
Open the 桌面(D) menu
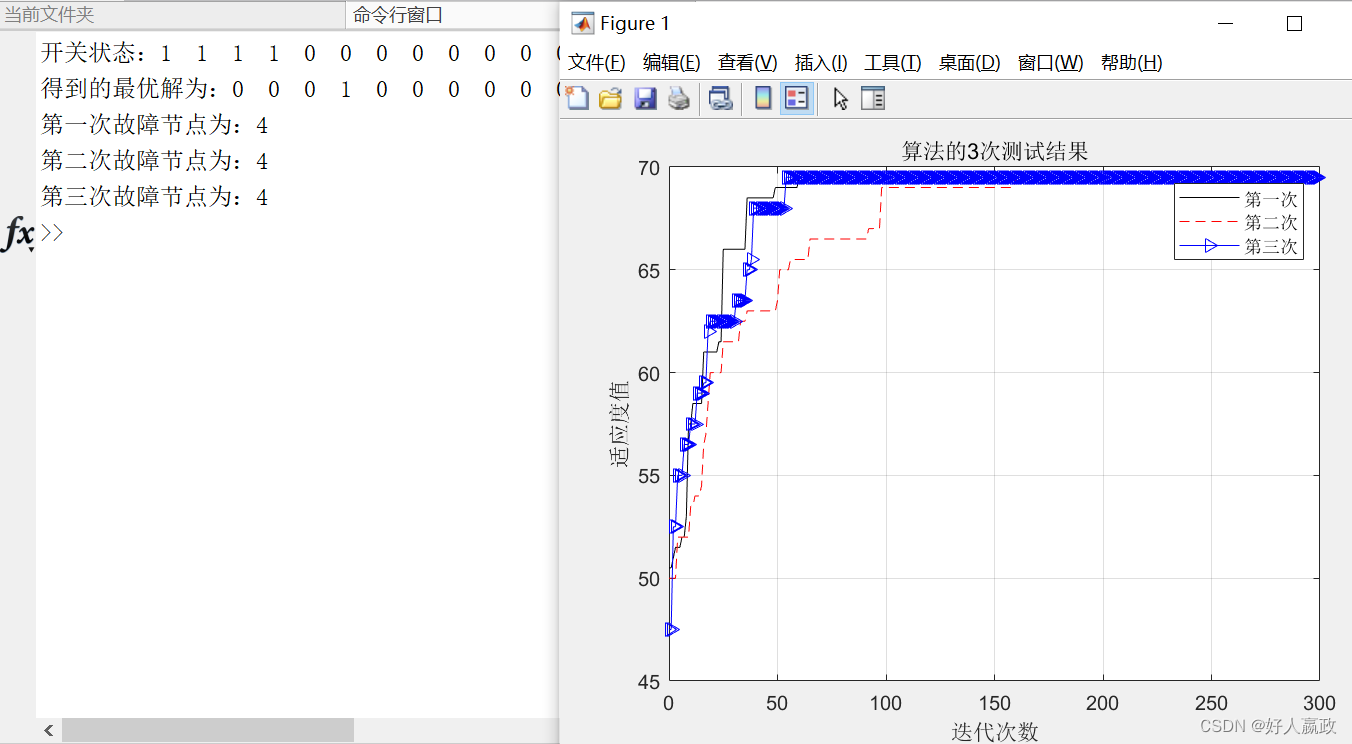click(x=969, y=63)
